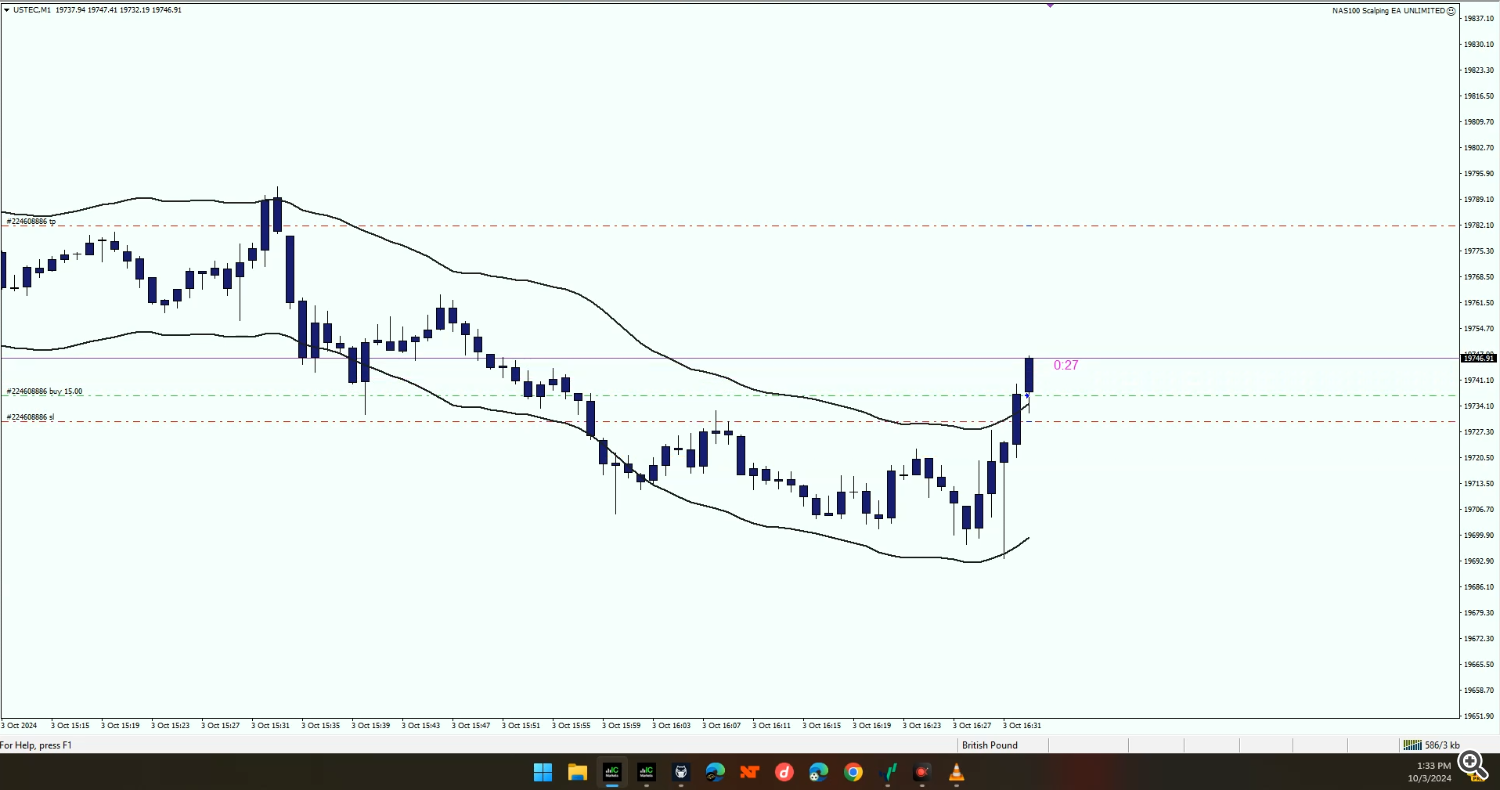Select the #224608886 tp order line label
This screenshot has height=790, width=1500.
click(x=31, y=221)
